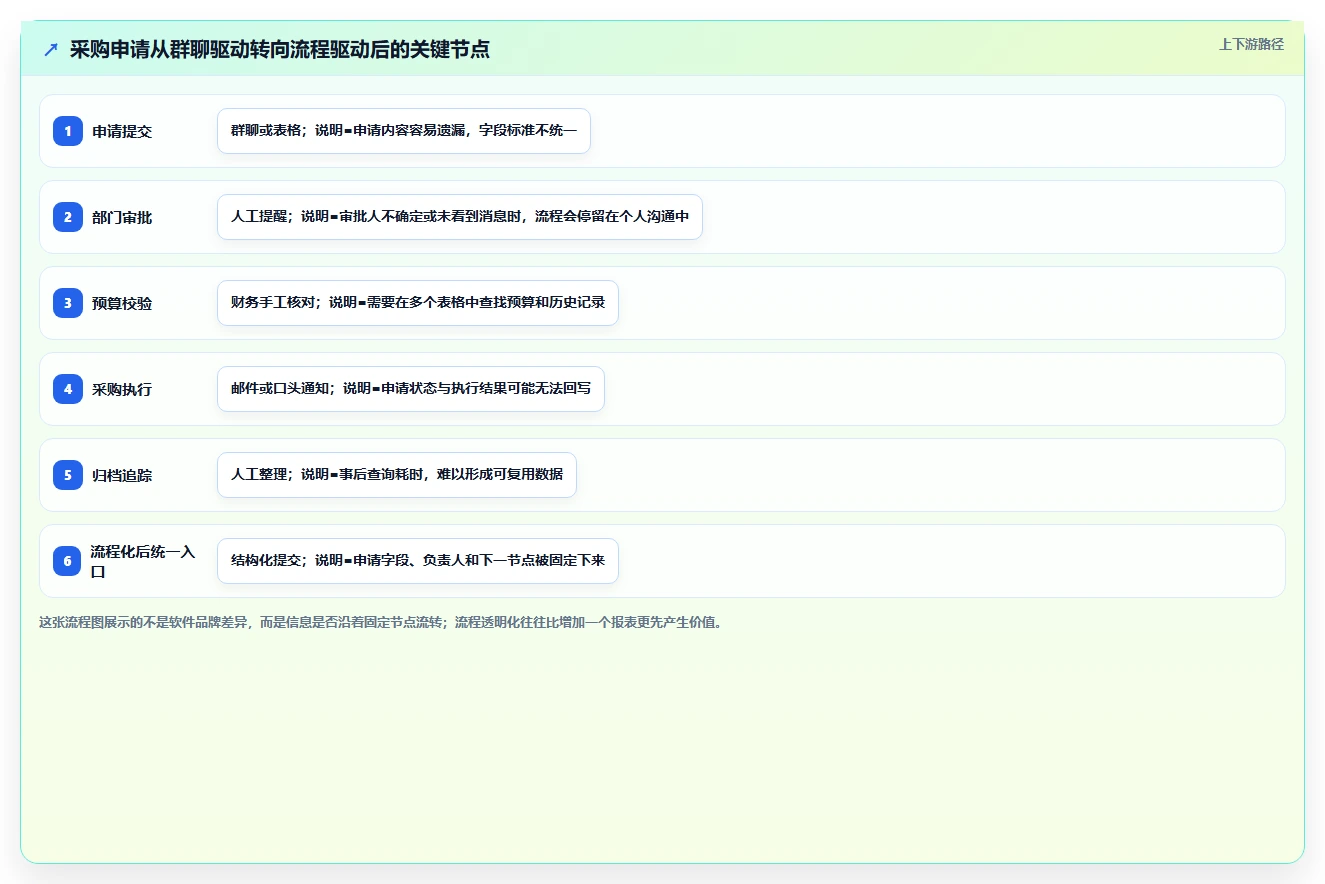This screenshot has width=1325, height=884.
Task: Click the 上下游路径 label in header
Action: [x=1251, y=44]
